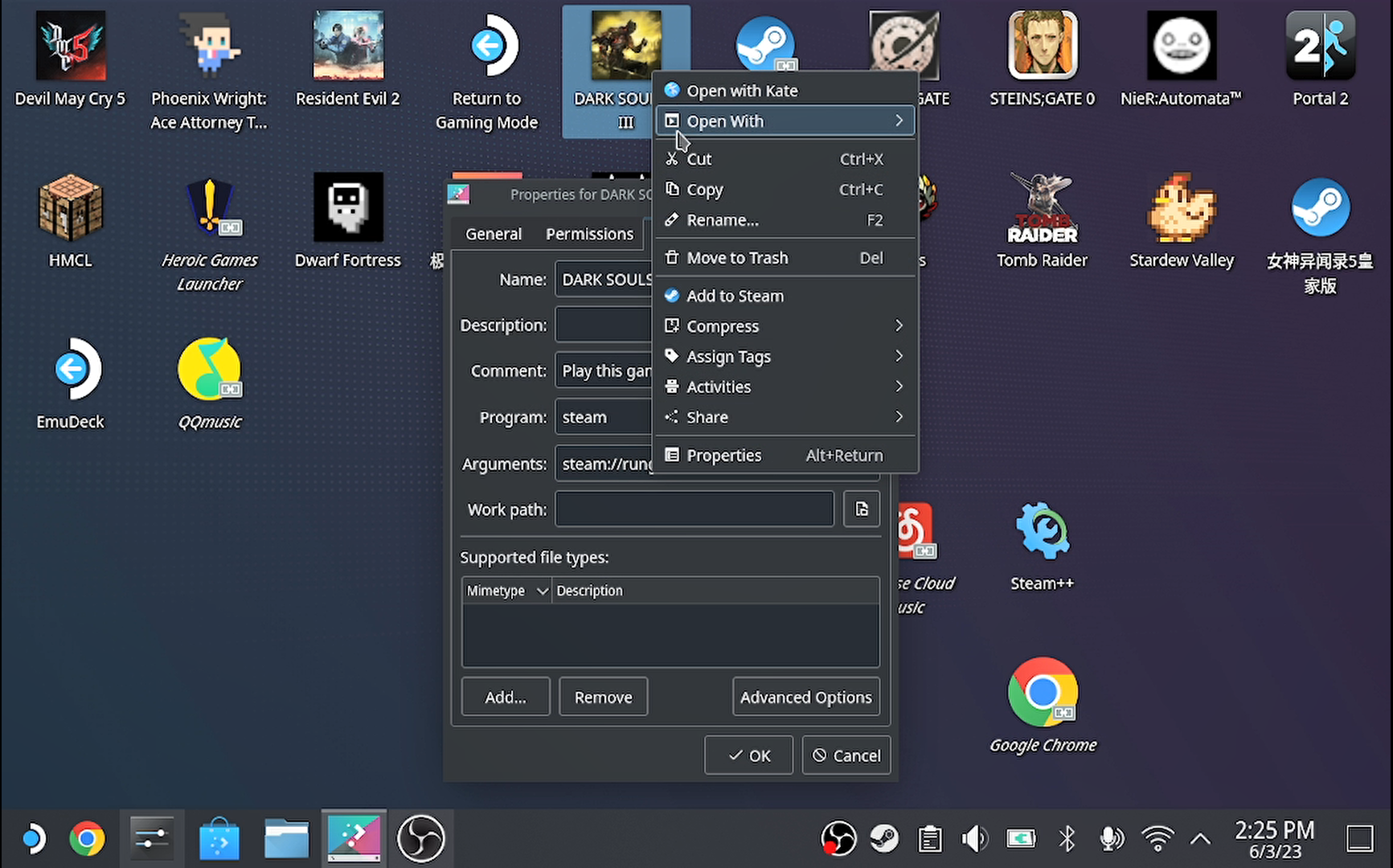Select the Portal 2 desktop icon
Viewport: 1393px width, 868px height.
pyautogui.click(x=1321, y=47)
